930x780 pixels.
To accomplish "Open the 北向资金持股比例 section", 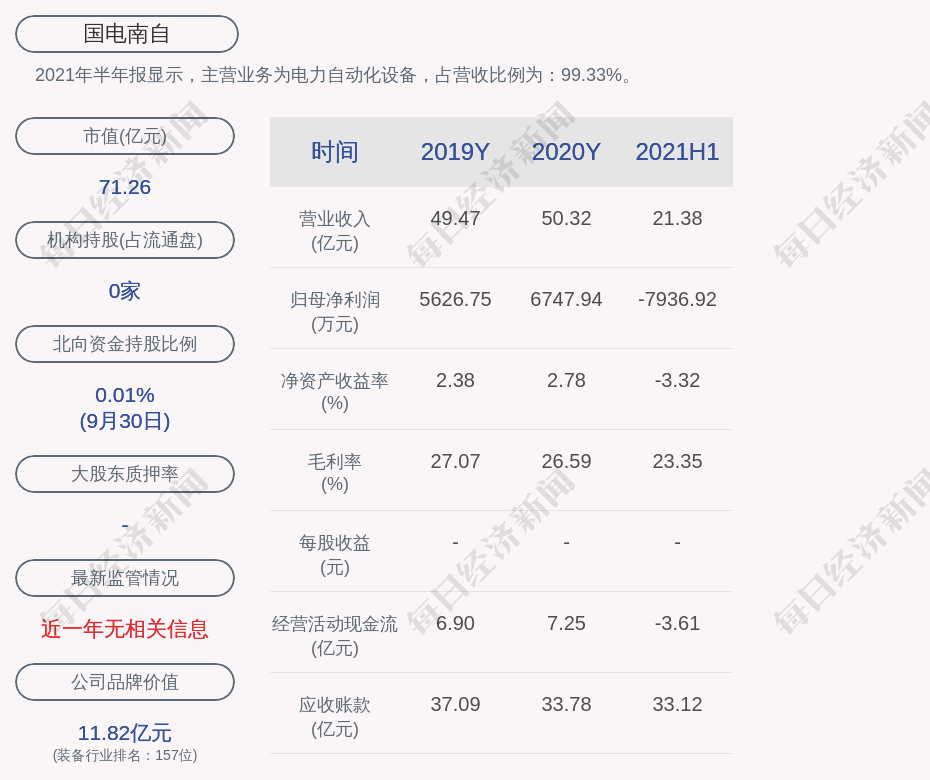I will coord(124,344).
